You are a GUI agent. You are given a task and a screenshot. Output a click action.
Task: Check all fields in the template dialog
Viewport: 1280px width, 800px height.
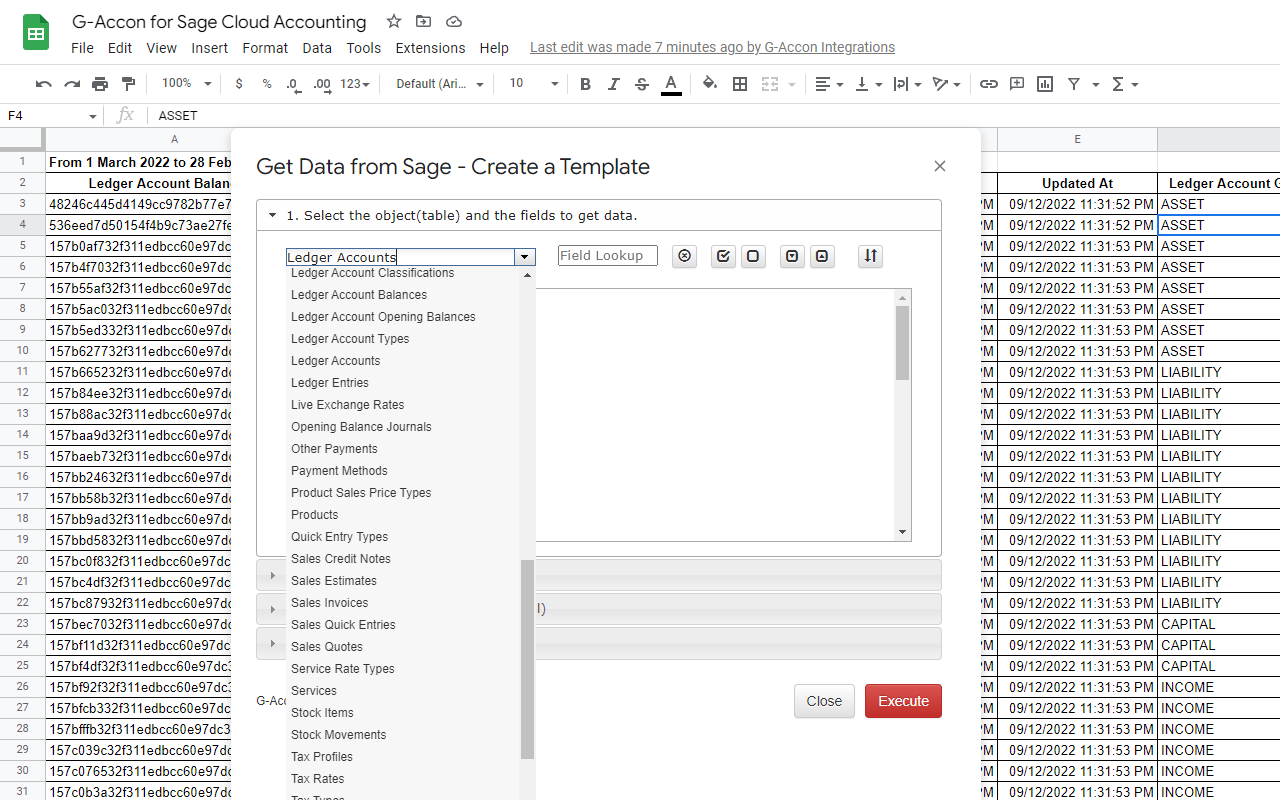[x=724, y=256]
